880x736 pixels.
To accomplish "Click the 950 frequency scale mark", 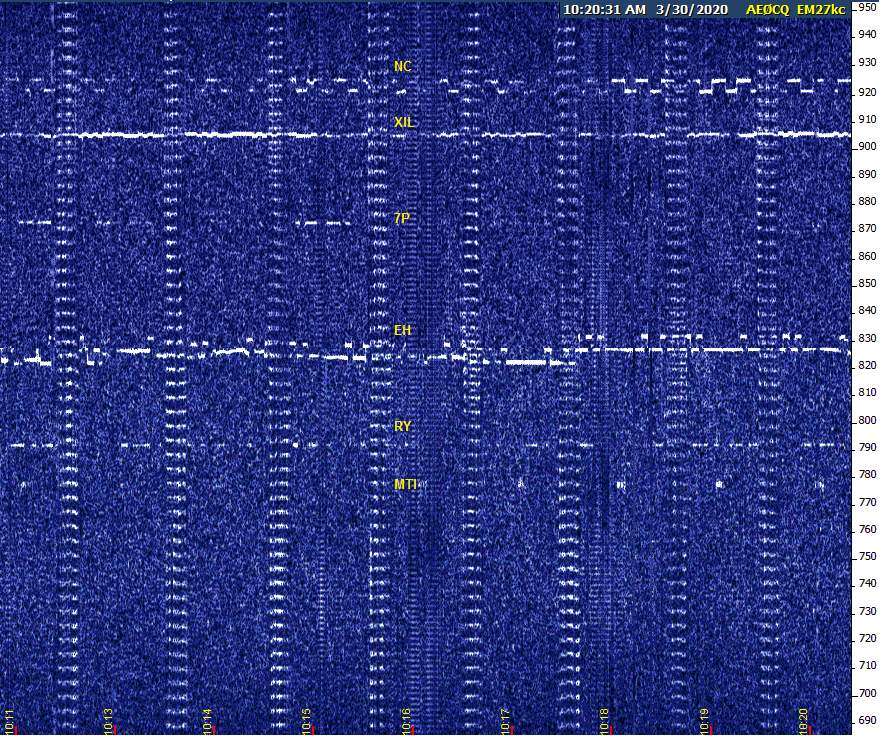I will click(x=866, y=7).
